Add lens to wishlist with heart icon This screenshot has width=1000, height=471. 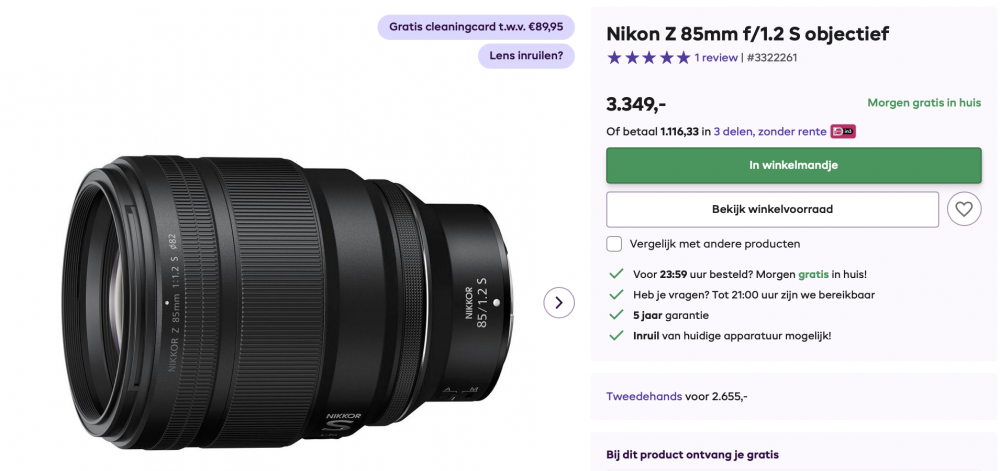point(964,209)
